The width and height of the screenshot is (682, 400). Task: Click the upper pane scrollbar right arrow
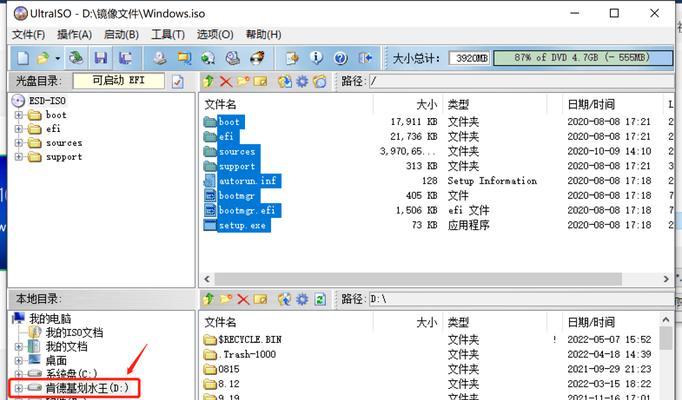pos(666,279)
